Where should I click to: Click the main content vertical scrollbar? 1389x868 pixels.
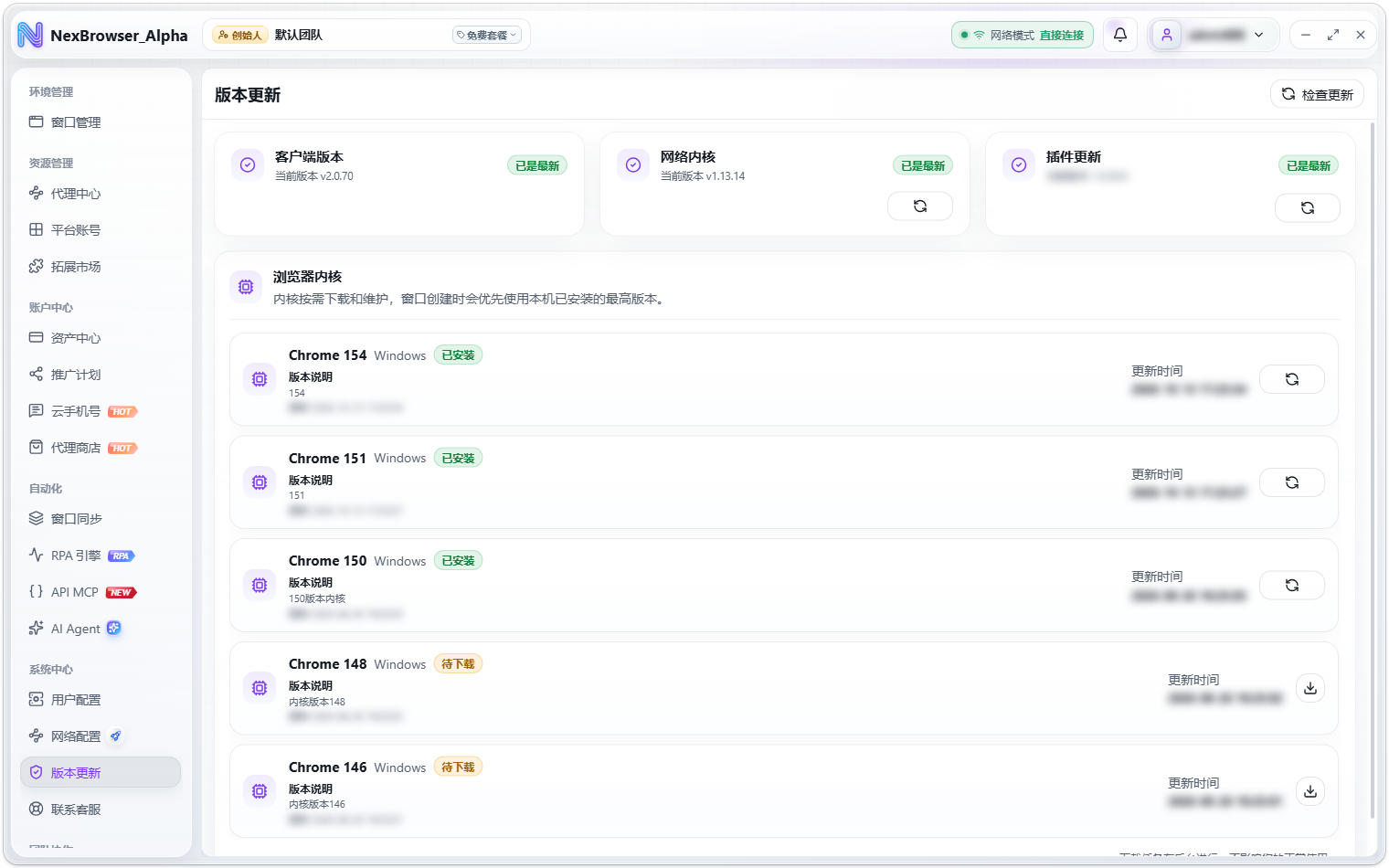coord(1372,471)
